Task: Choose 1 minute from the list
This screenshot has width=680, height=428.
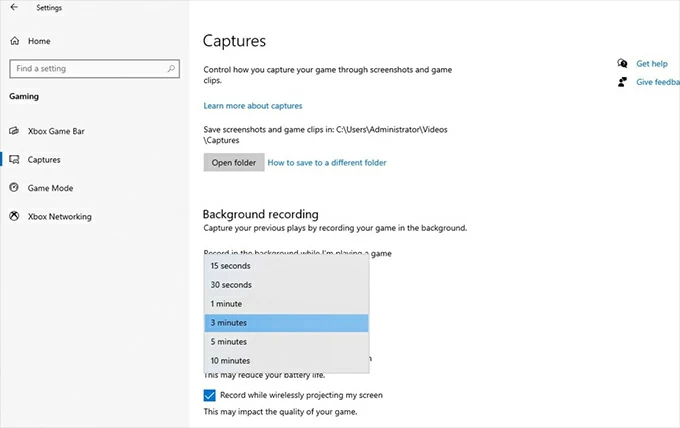Action: tap(287, 304)
